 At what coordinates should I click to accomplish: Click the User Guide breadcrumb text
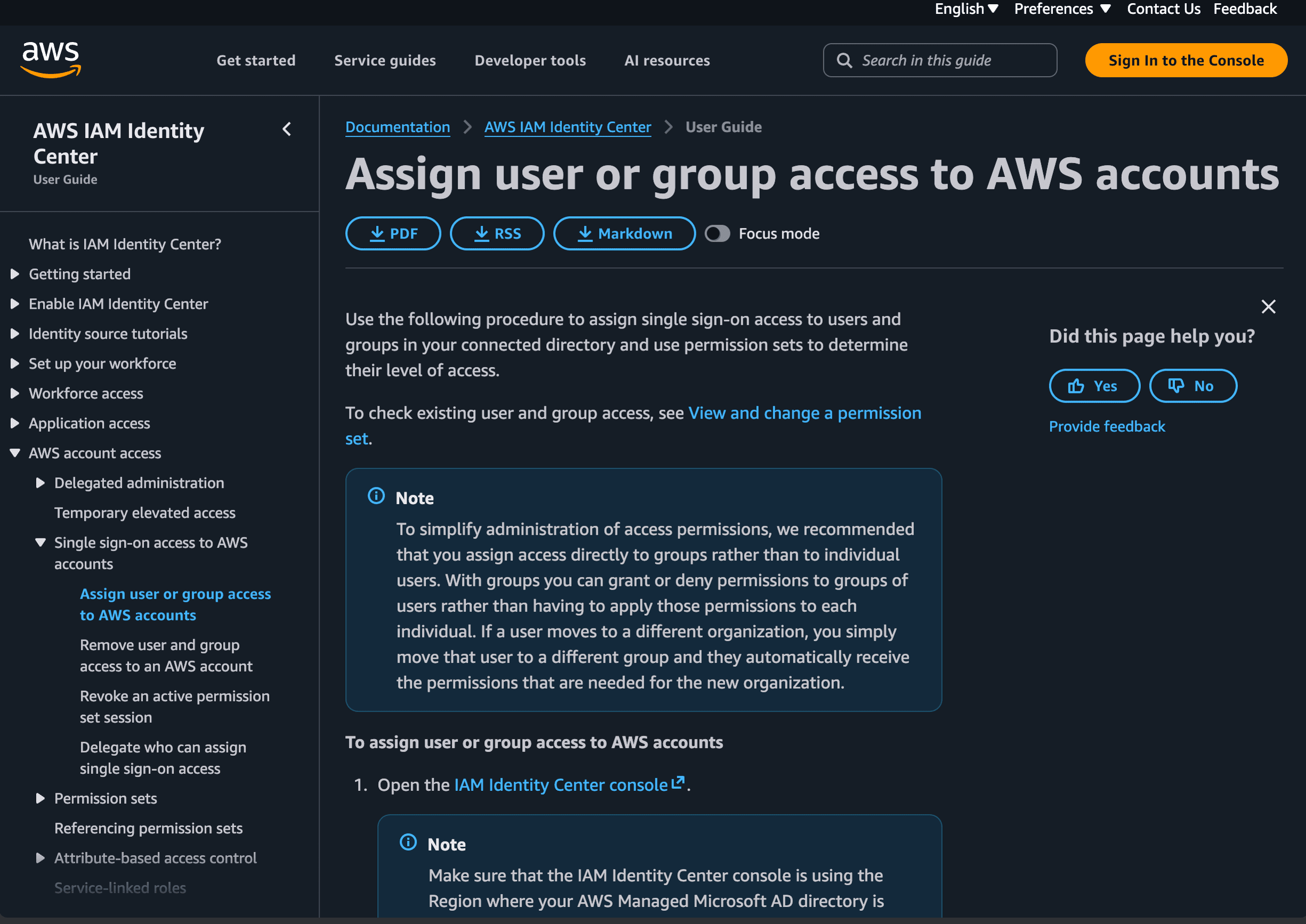click(723, 127)
